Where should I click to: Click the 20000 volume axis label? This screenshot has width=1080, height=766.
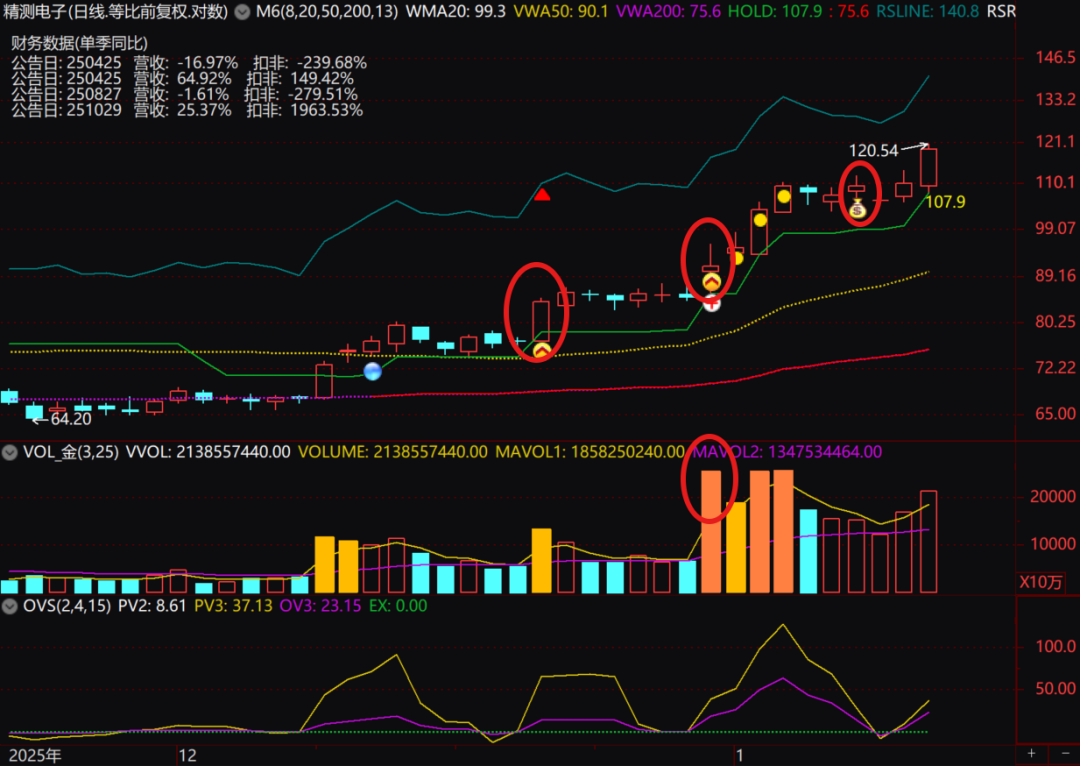1052,497
